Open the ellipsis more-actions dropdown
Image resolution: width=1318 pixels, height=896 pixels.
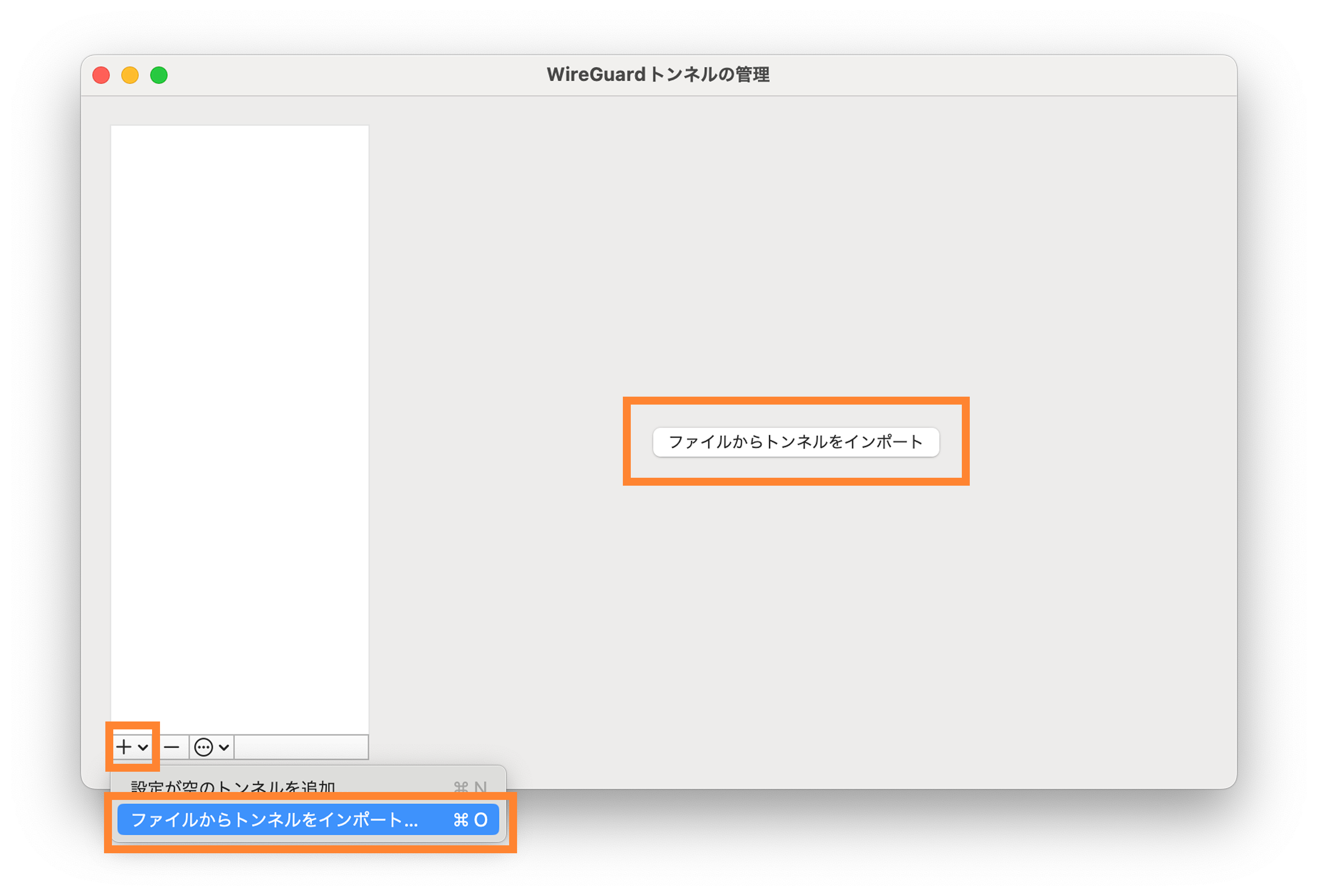click(212, 747)
